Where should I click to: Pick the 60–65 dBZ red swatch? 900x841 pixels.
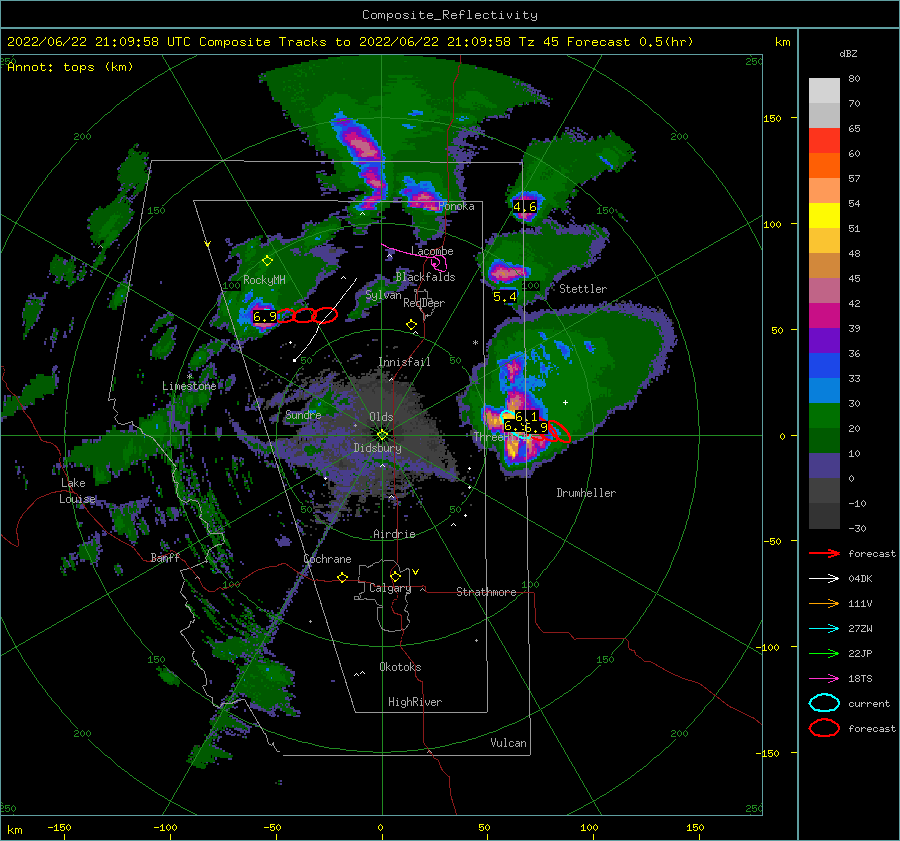[824, 141]
